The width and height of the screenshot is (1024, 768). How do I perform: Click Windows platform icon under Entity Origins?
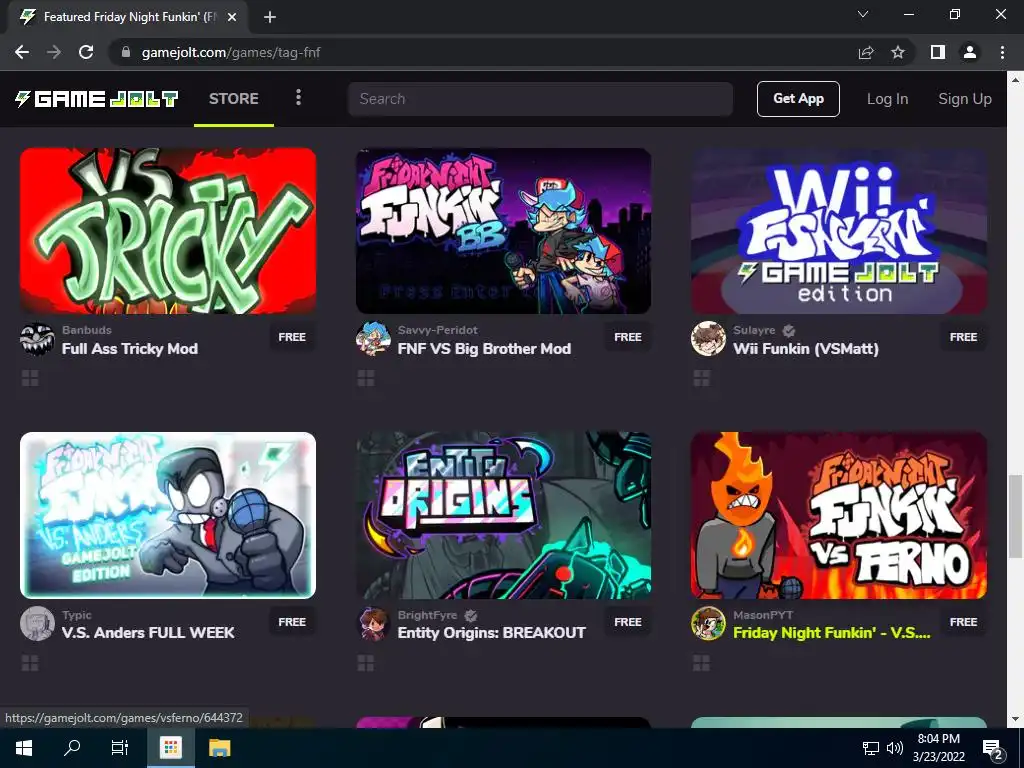366,663
